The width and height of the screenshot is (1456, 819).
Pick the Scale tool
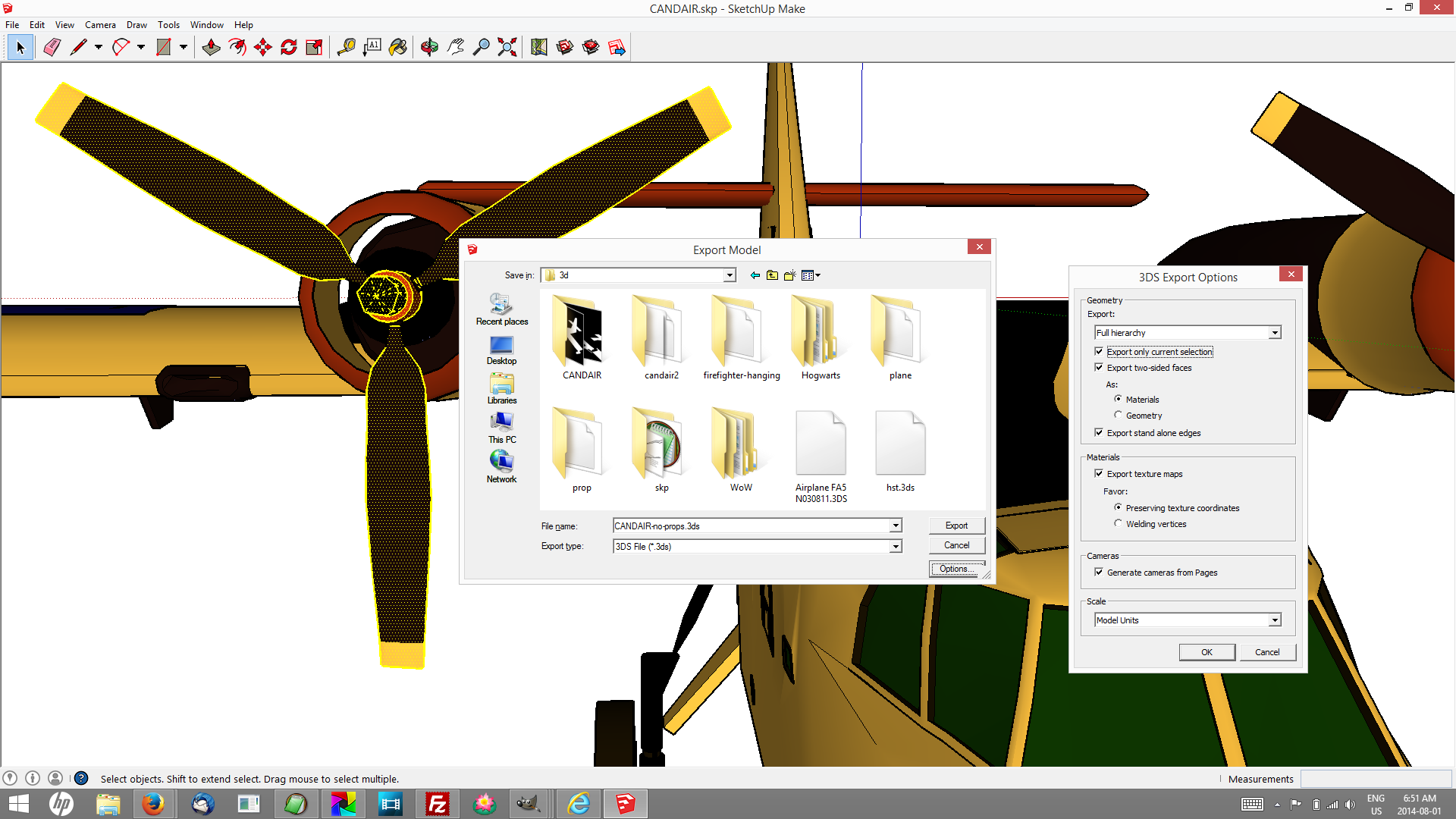click(314, 48)
